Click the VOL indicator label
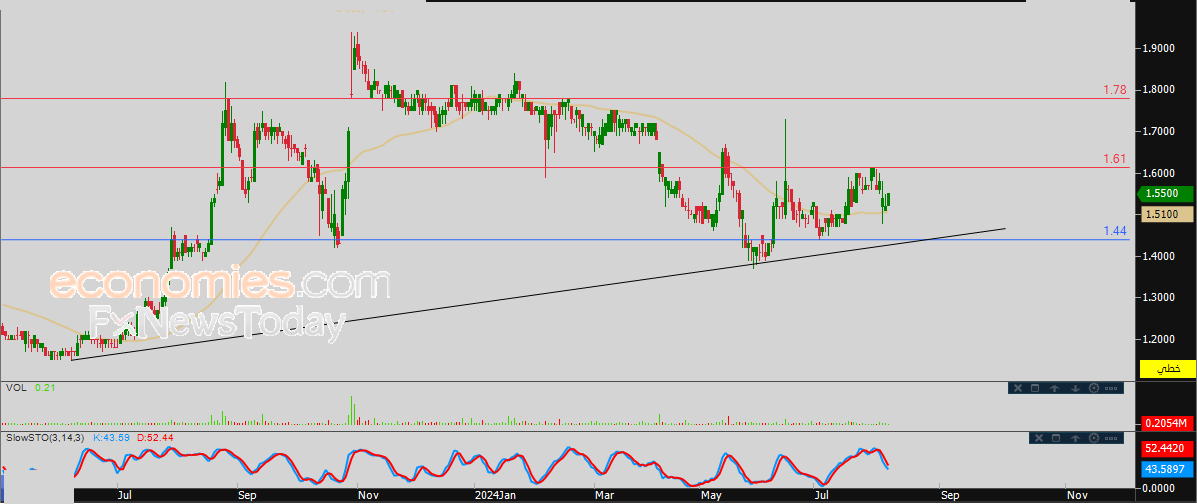Screen dimensions: 1197x504 pos(15,387)
